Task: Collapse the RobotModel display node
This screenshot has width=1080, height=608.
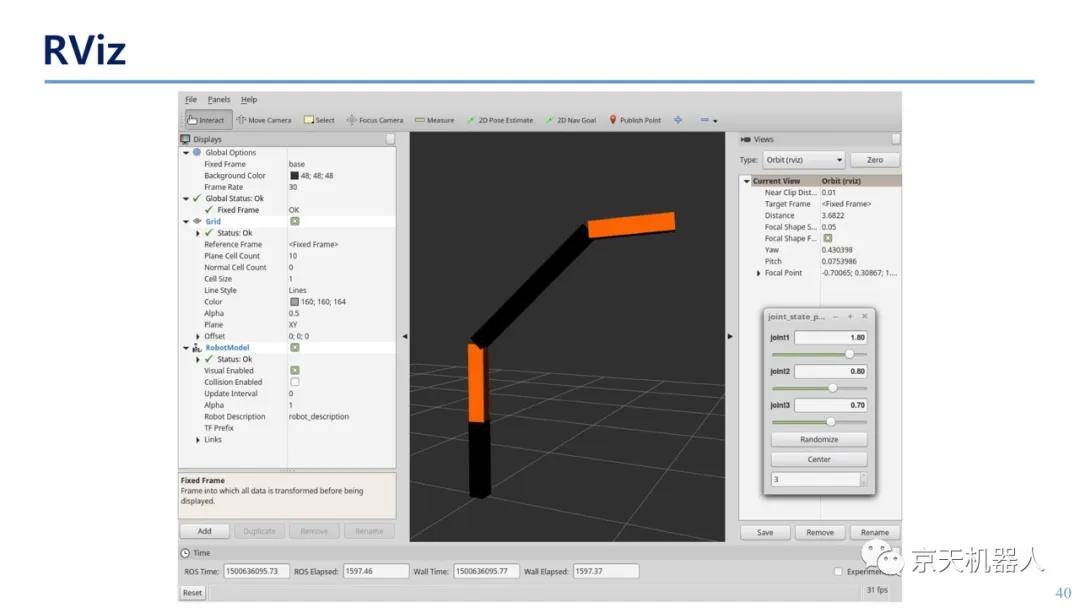Action: click(x=186, y=348)
